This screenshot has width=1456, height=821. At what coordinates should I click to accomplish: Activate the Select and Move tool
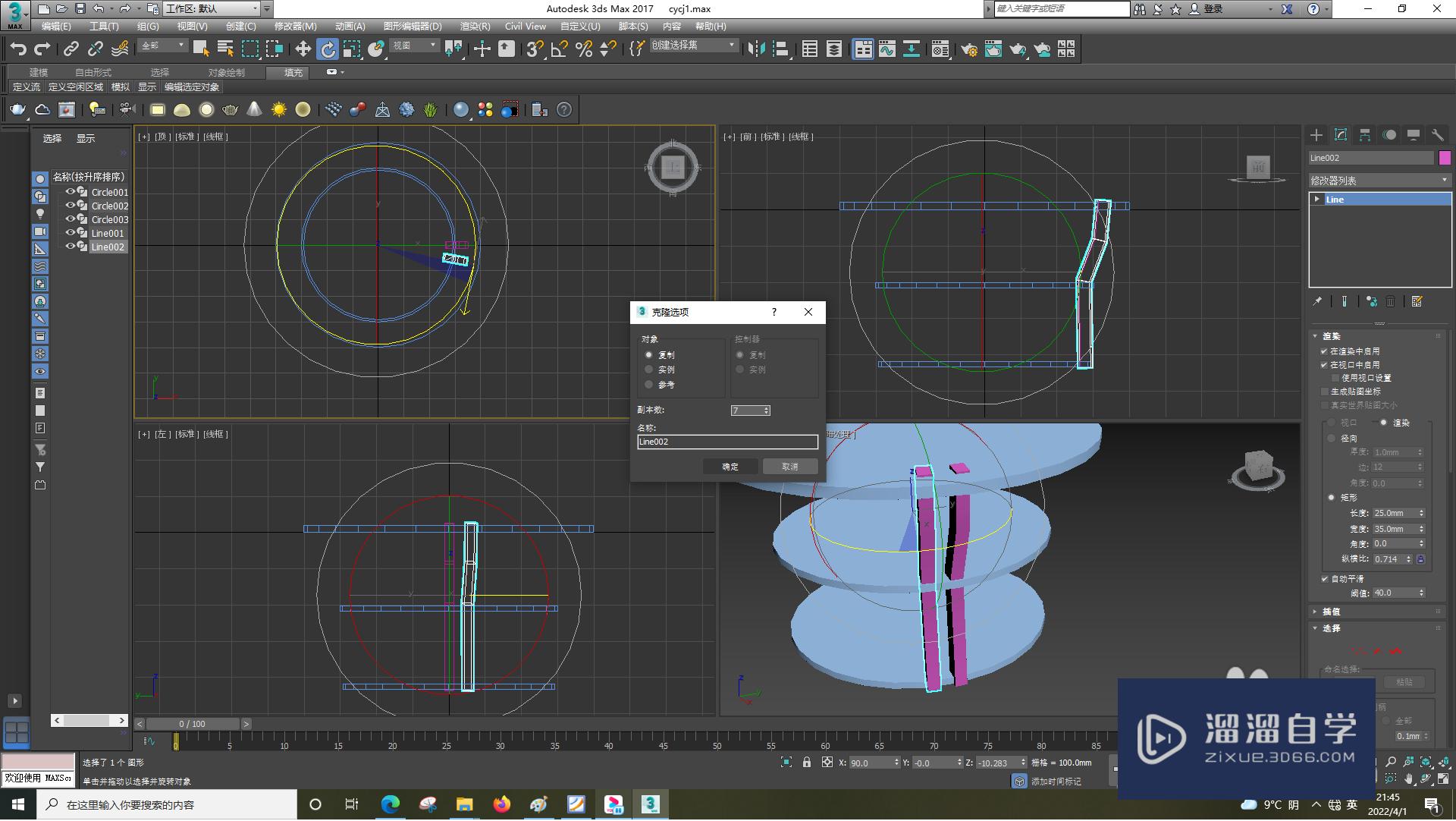(x=303, y=49)
